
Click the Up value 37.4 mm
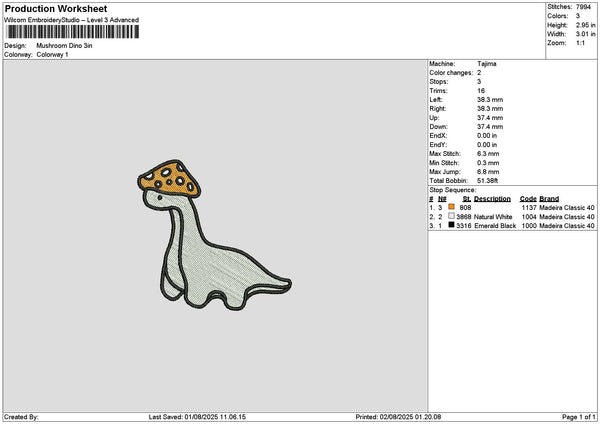490,118
